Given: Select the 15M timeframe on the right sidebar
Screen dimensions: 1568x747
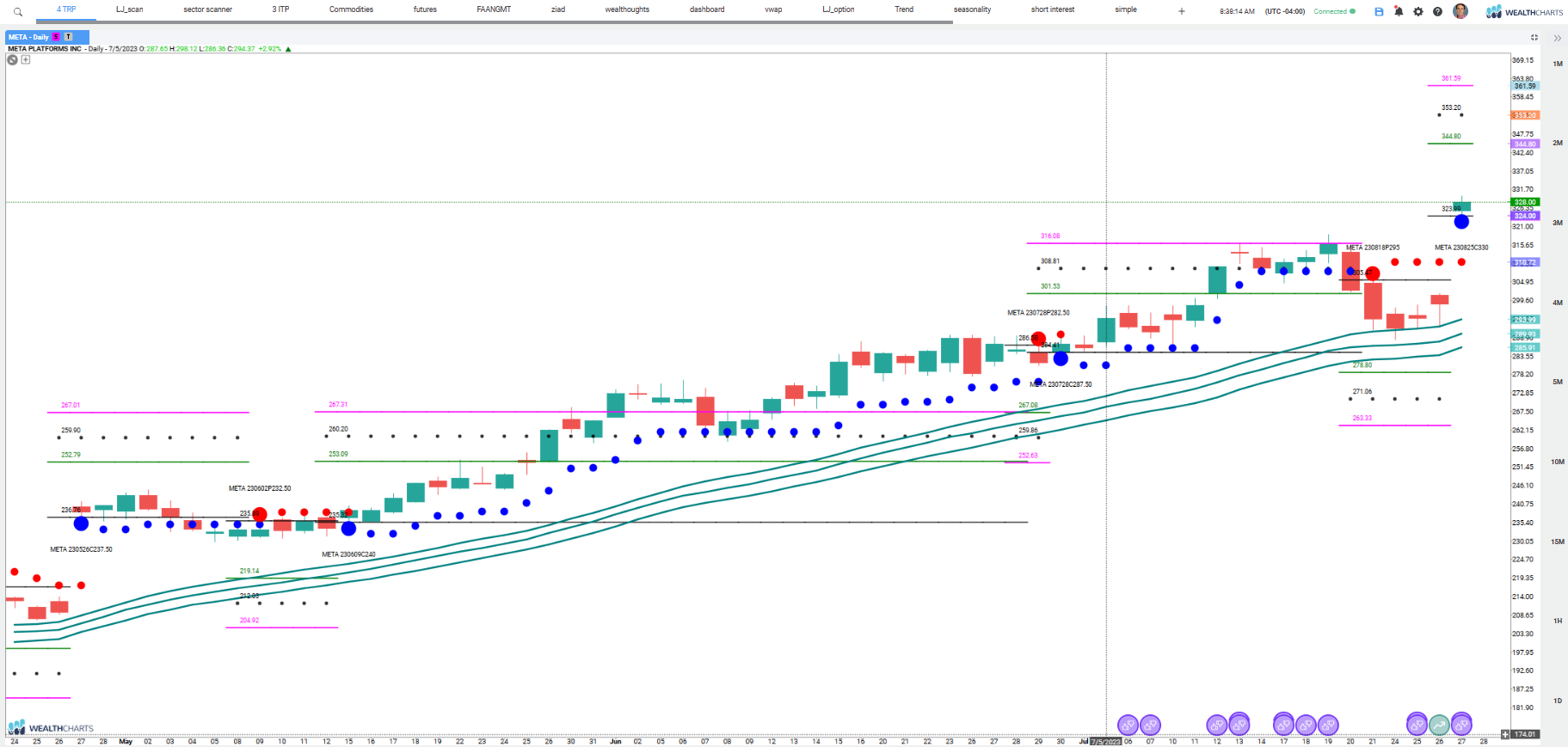Looking at the screenshot, I should click(x=1558, y=542).
